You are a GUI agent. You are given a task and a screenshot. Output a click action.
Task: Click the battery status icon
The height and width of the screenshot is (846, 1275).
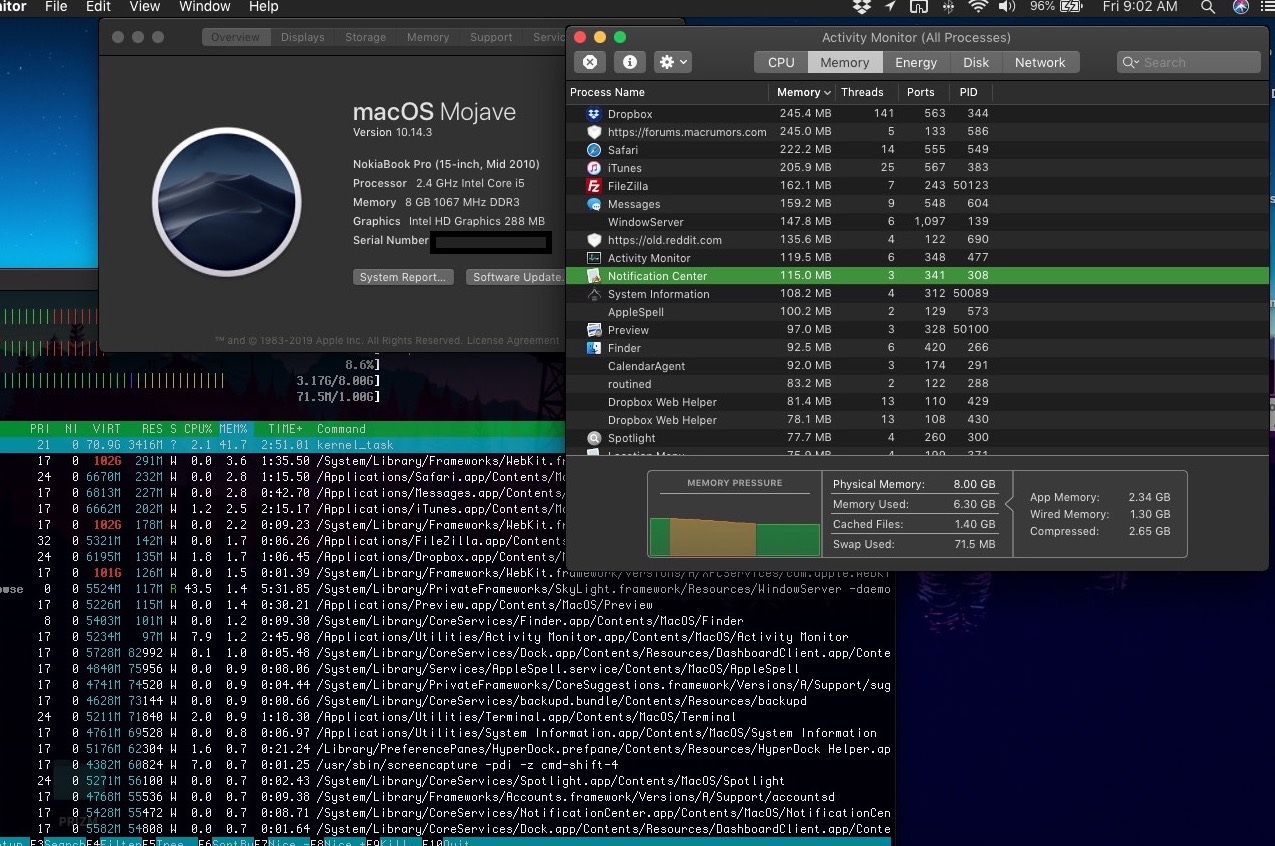[x=1072, y=7]
